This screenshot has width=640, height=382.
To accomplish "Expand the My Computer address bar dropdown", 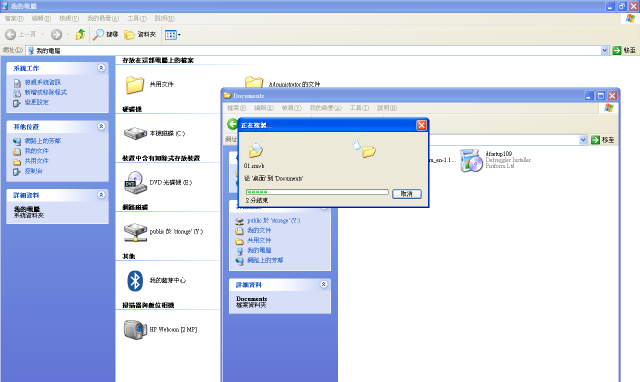I will tap(604, 51).
